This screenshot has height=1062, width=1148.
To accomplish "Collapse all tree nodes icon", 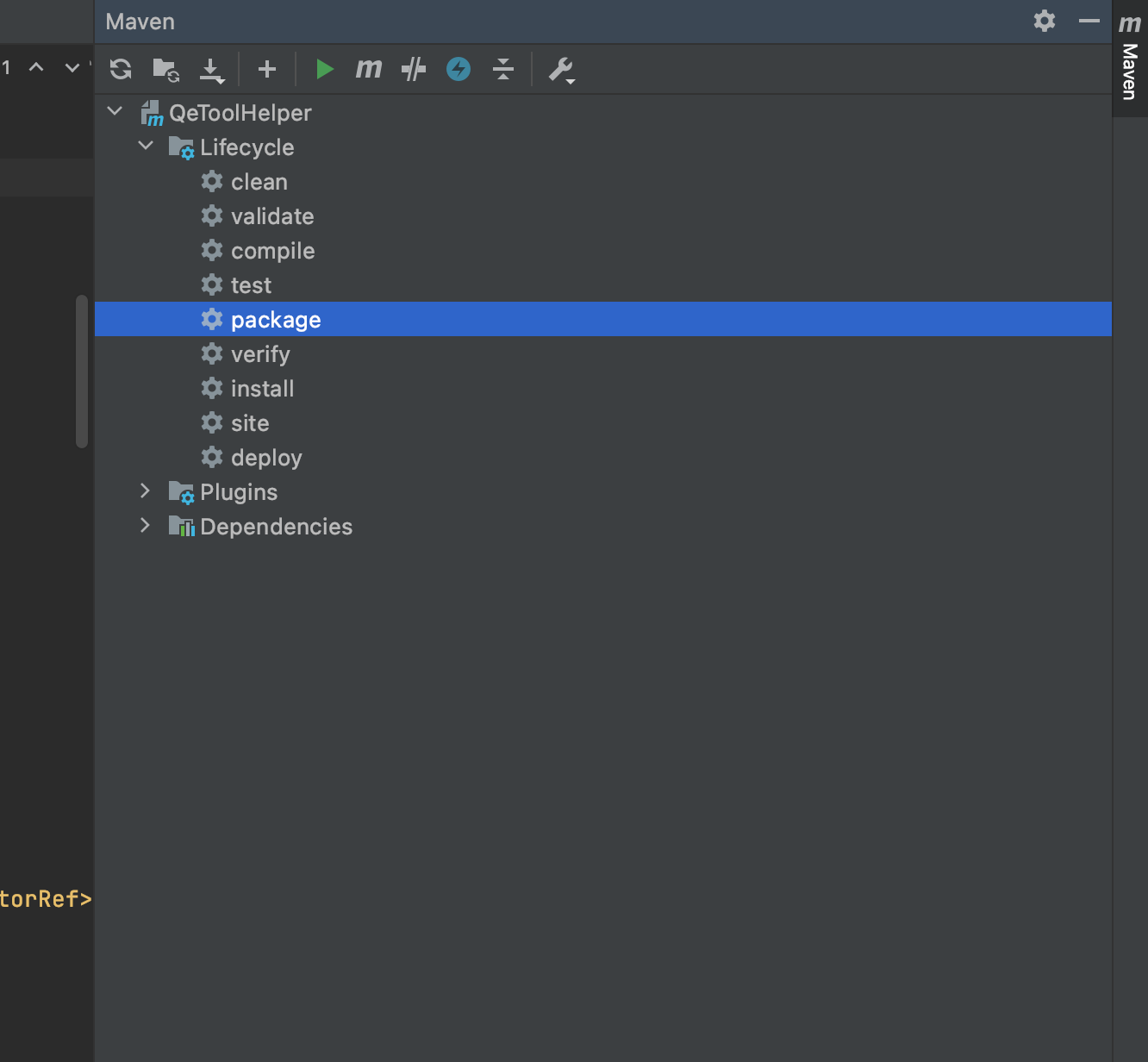I will (503, 69).
